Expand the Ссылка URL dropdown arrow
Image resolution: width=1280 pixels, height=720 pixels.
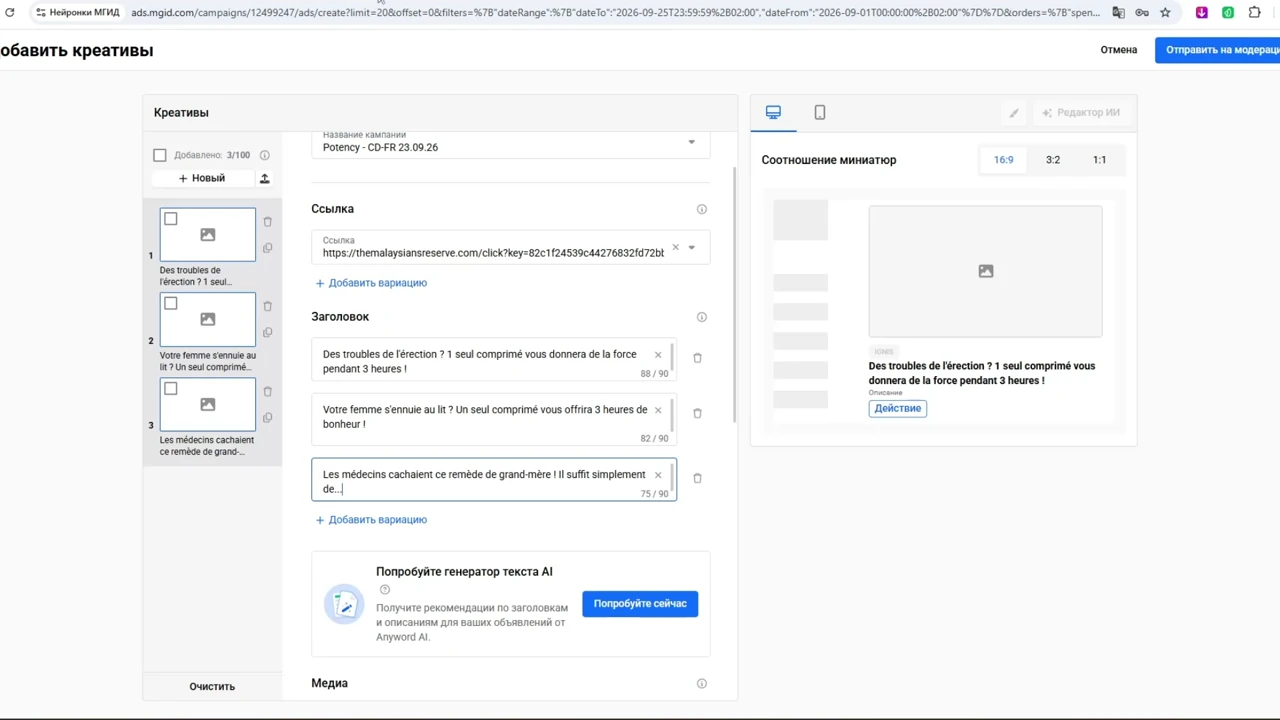[691, 248]
